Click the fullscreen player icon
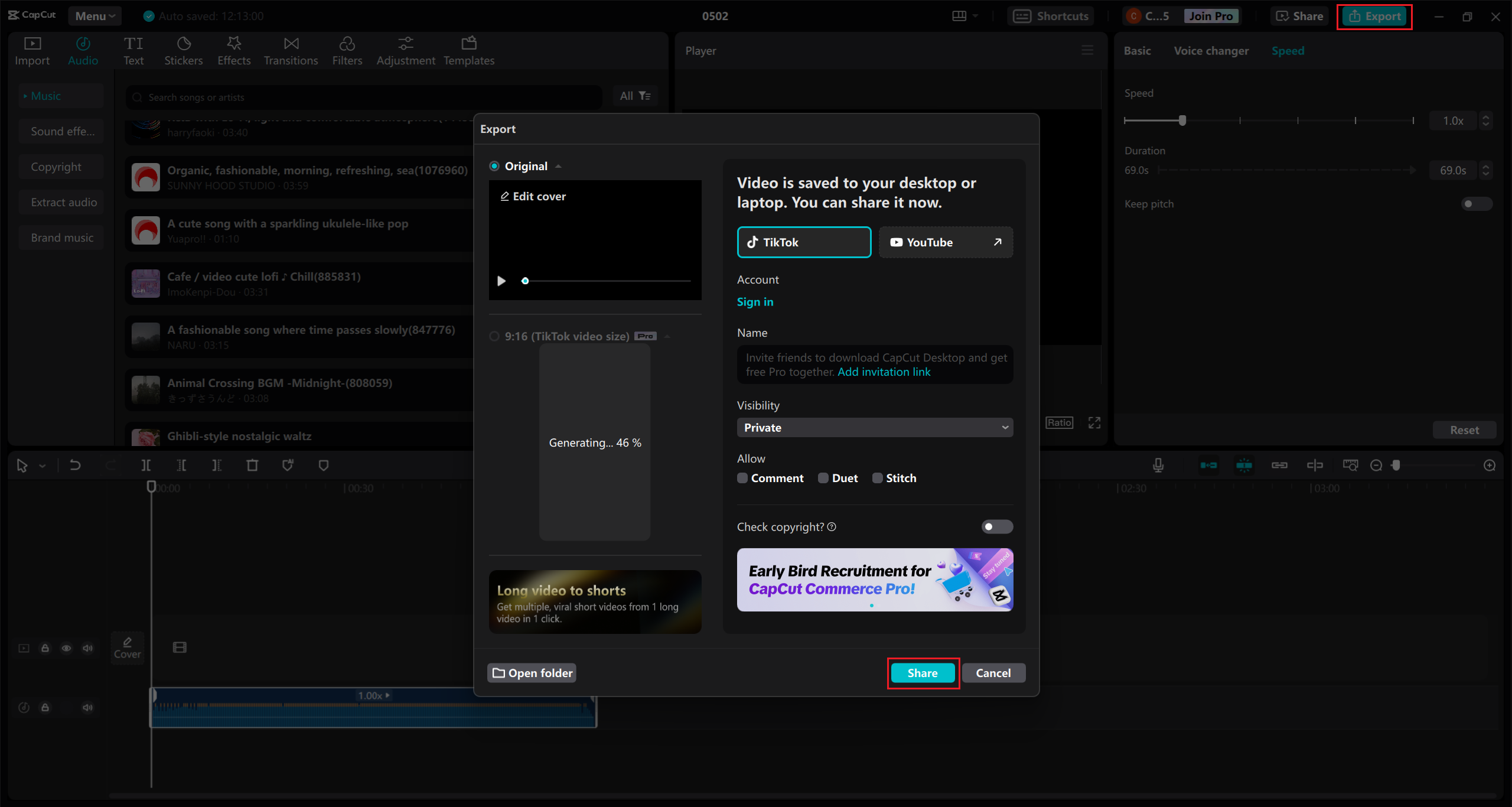Screen dimensions: 1512x807 1094,423
